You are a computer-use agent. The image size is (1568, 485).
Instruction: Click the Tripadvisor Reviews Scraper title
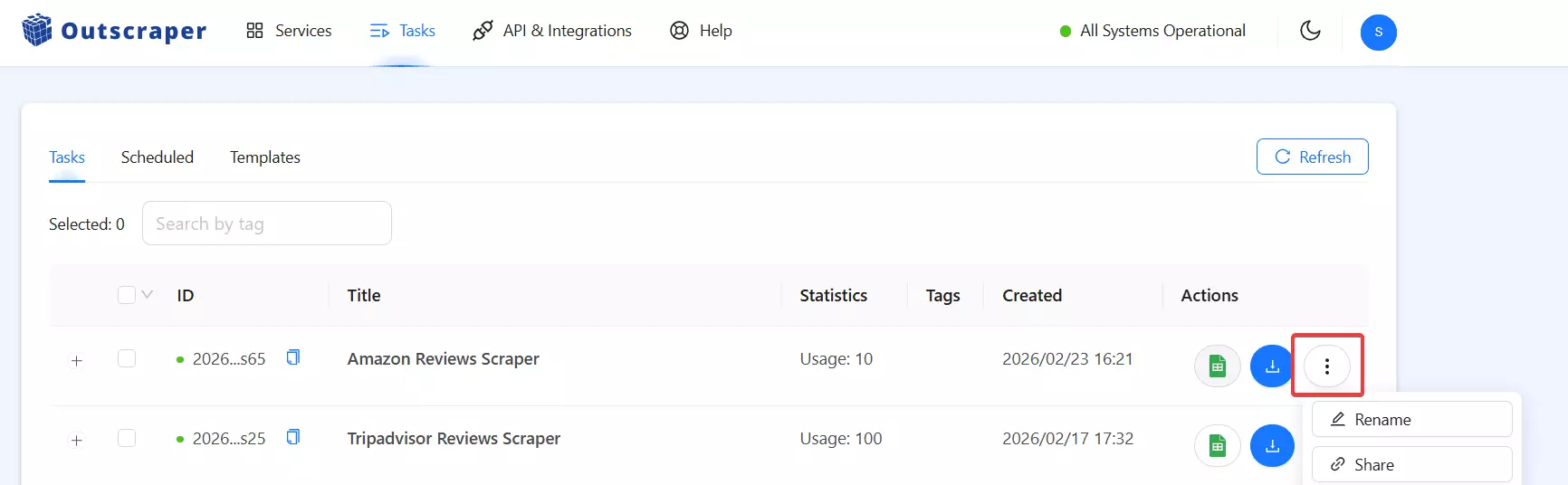(454, 439)
